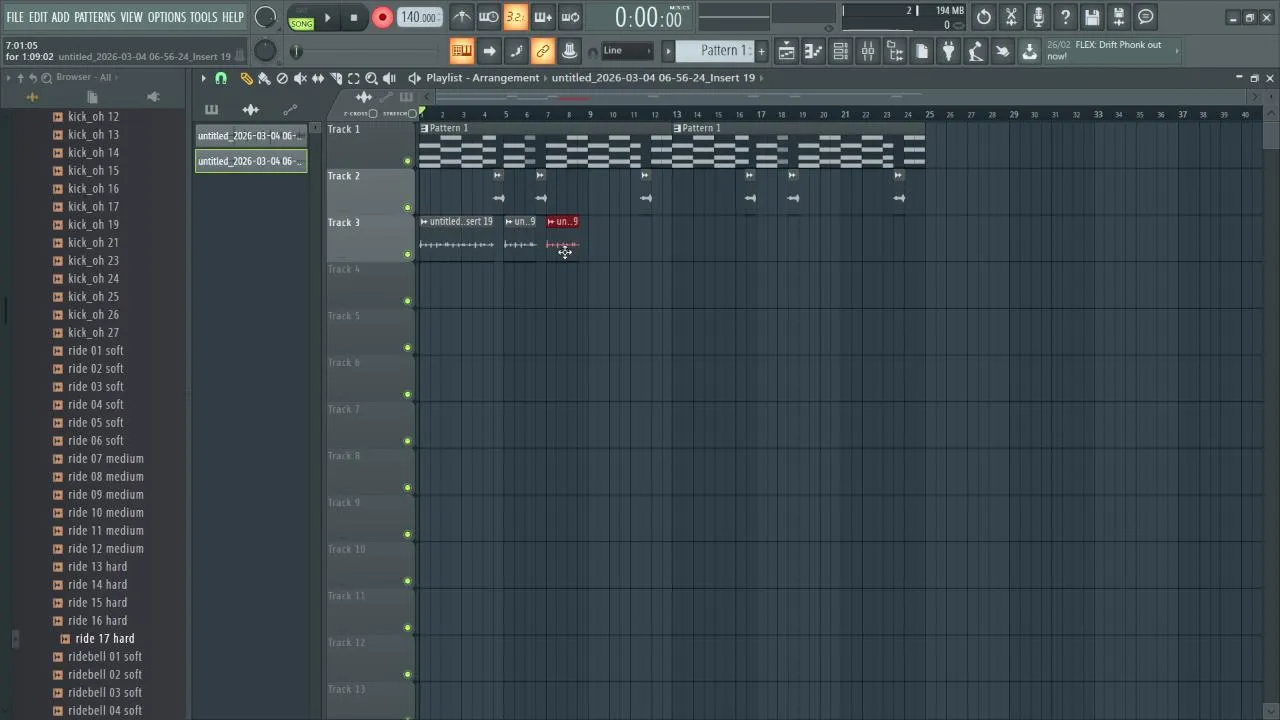The image size is (1280, 720).
Task: Open the Line snap dropdown
Action: (x=628, y=51)
